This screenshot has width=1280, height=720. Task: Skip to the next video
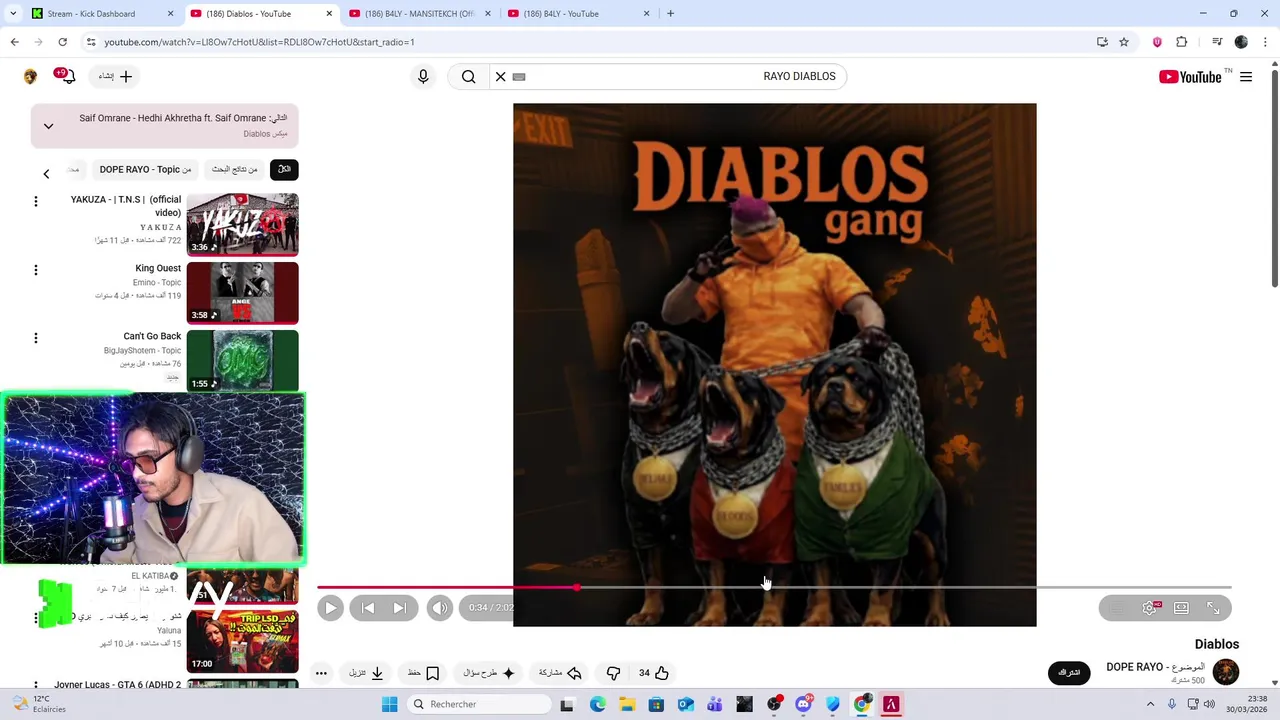click(x=400, y=608)
